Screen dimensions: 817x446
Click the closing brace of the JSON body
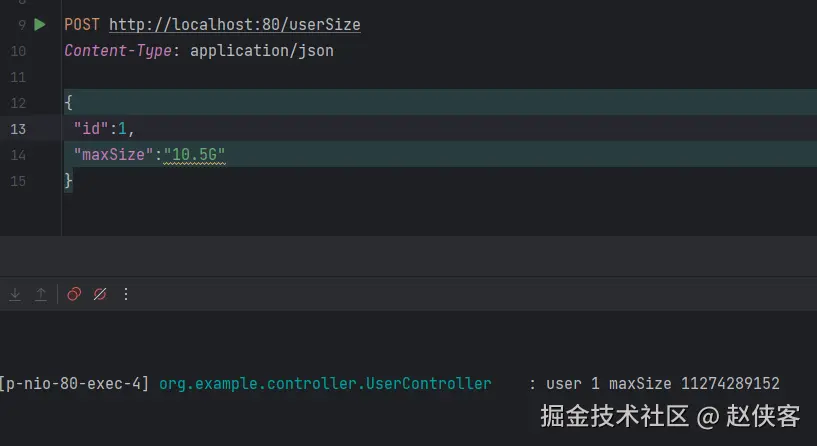[68, 180]
